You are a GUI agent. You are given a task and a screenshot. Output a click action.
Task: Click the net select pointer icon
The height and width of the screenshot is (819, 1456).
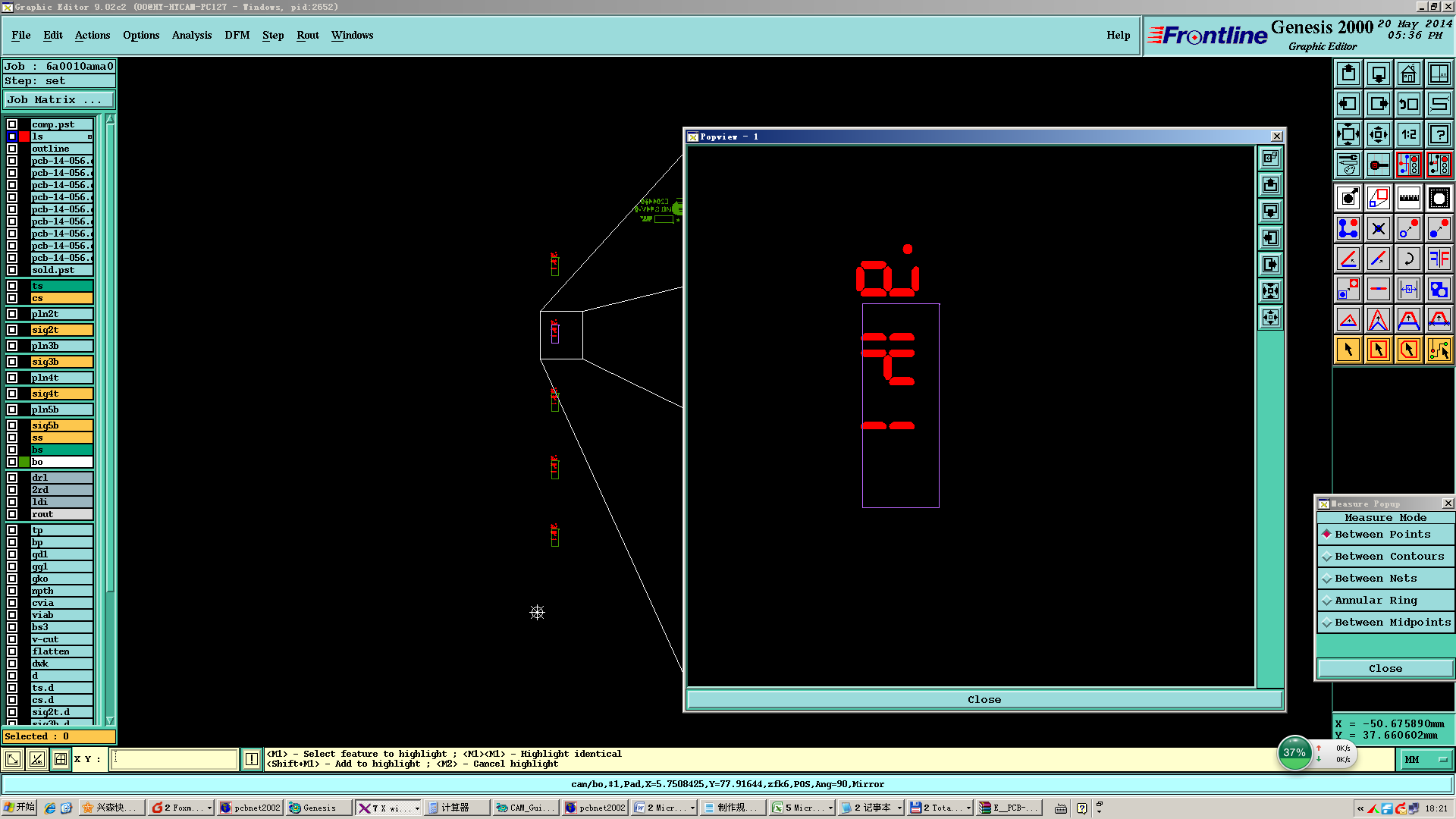[1439, 350]
